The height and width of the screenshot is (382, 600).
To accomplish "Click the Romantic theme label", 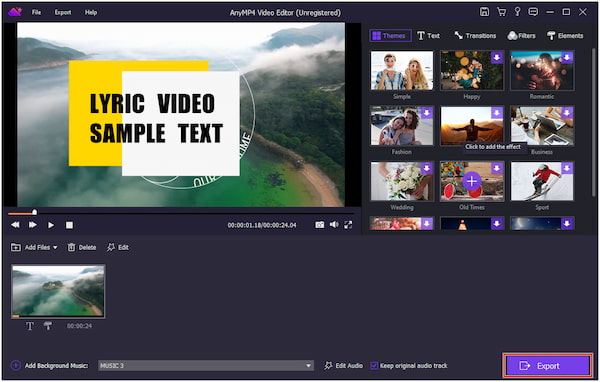I will (x=542, y=97).
